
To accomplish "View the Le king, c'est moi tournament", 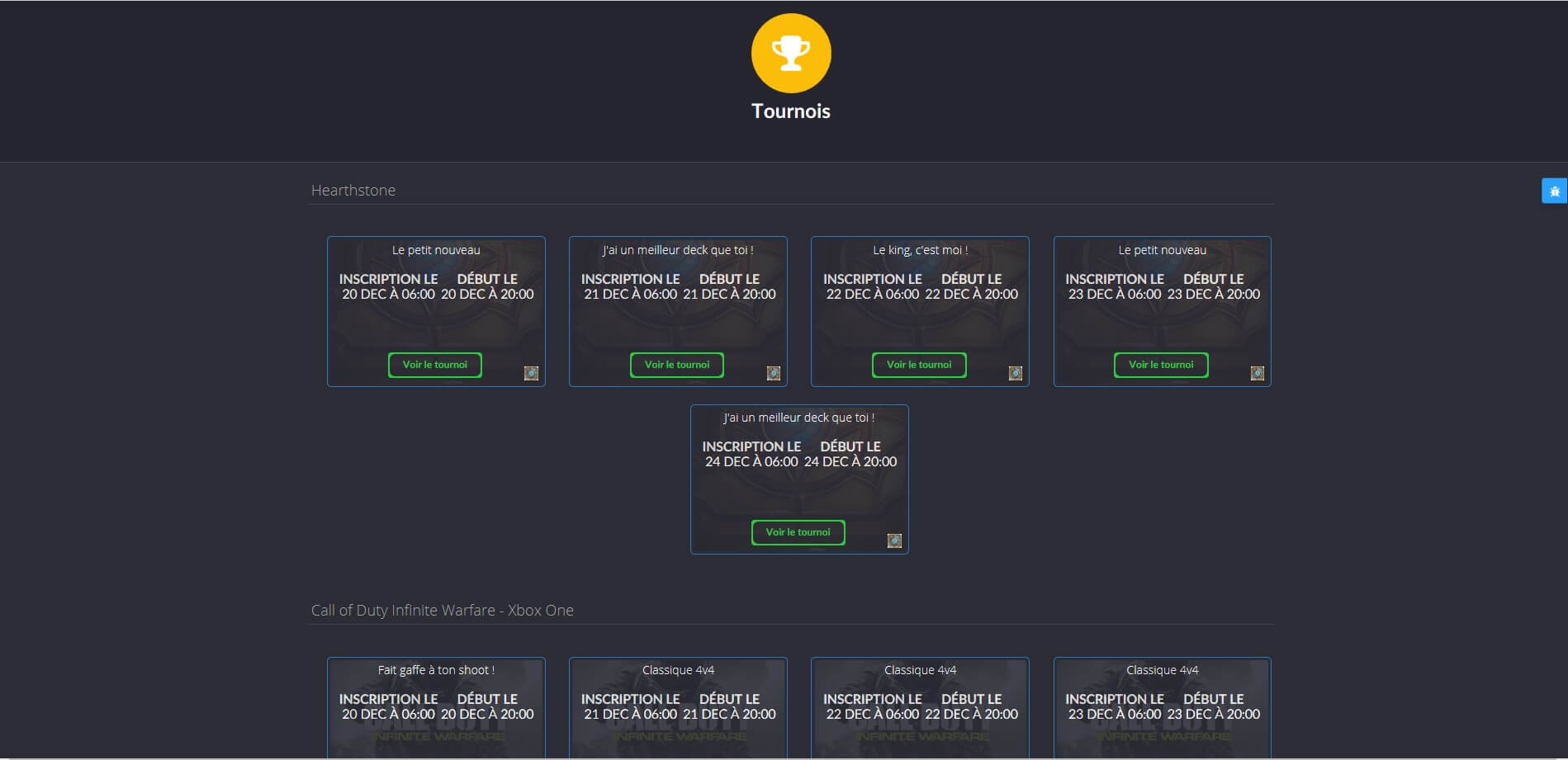I will 918,365.
